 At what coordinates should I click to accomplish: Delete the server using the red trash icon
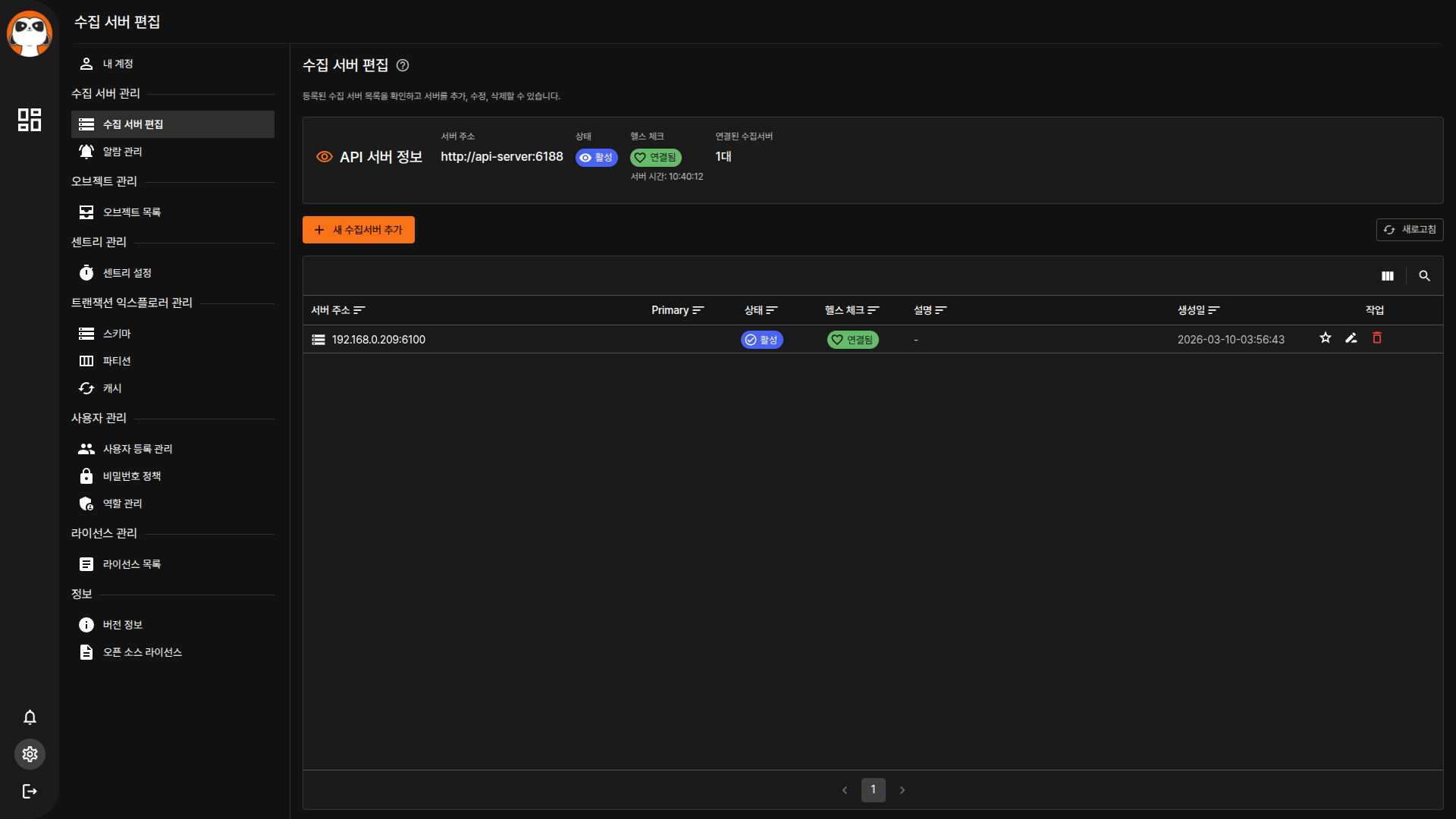click(1377, 338)
